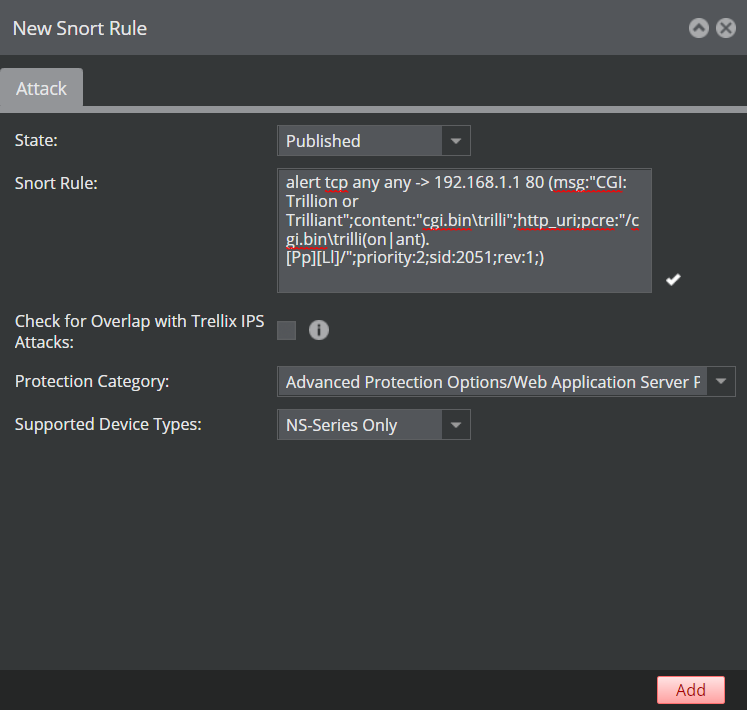The height and width of the screenshot is (710, 747).
Task: Show info about overlap check
Action: pos(319,330)
